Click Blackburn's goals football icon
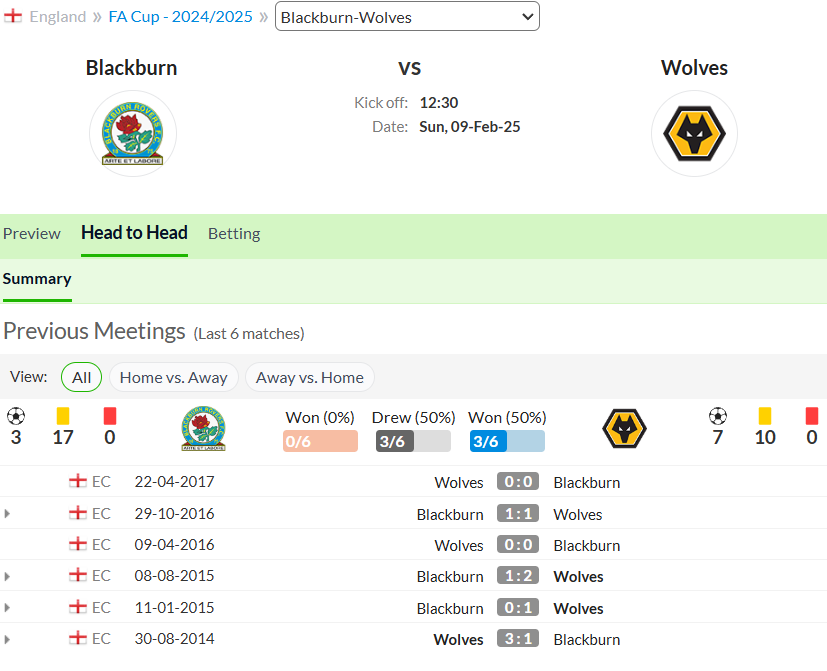 [16, 416]
